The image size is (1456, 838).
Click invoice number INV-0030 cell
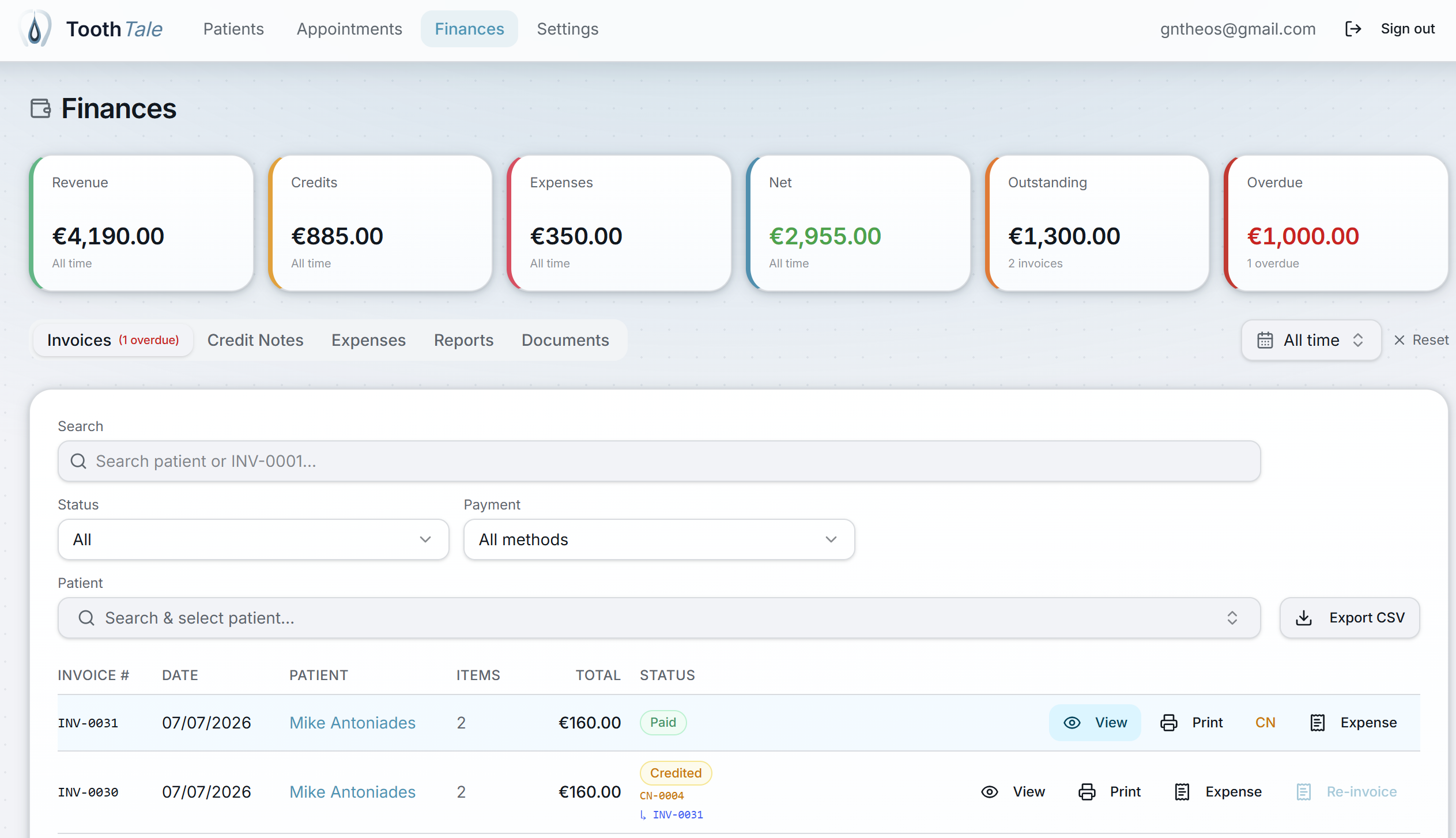[88, 792]
